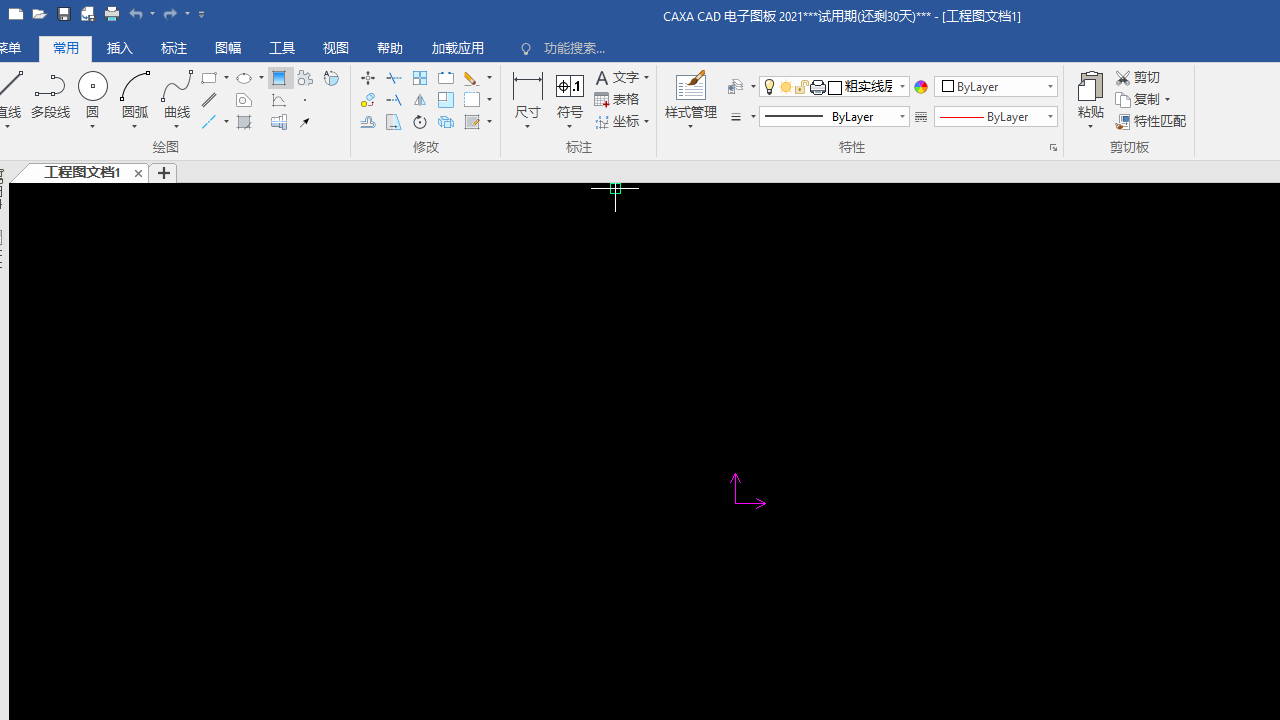Select the Polyline (多段线) tool

point(49,88)
